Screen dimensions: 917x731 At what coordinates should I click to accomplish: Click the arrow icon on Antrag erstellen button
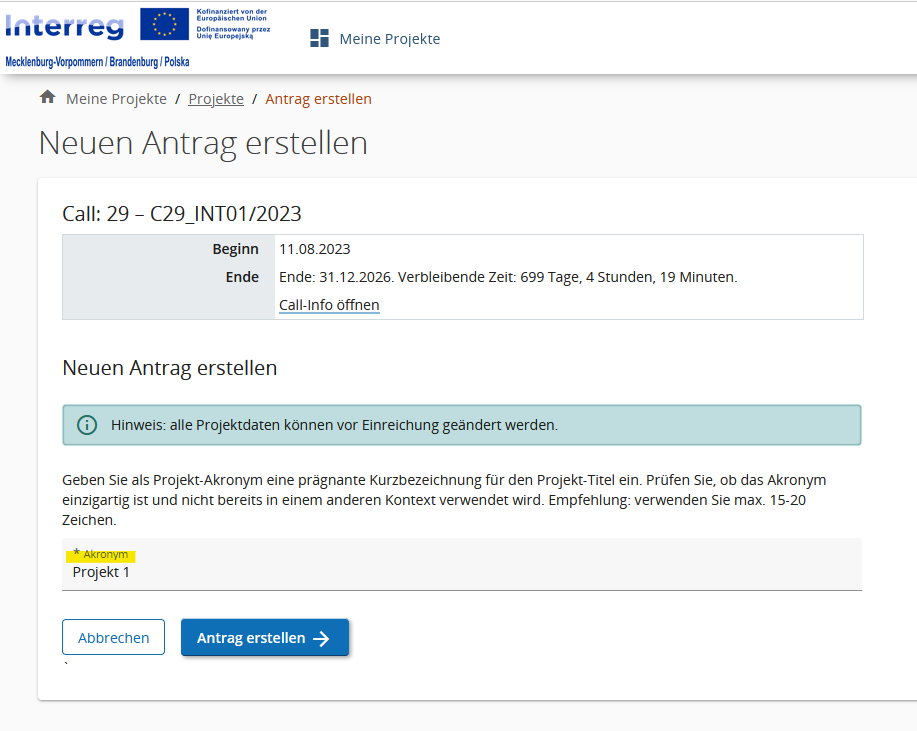point(321,639)
